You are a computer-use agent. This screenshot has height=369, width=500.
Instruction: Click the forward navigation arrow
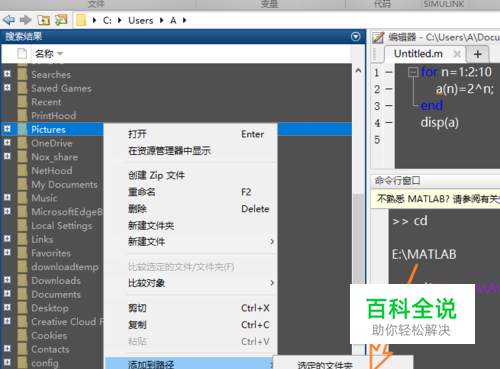[26, 20]
